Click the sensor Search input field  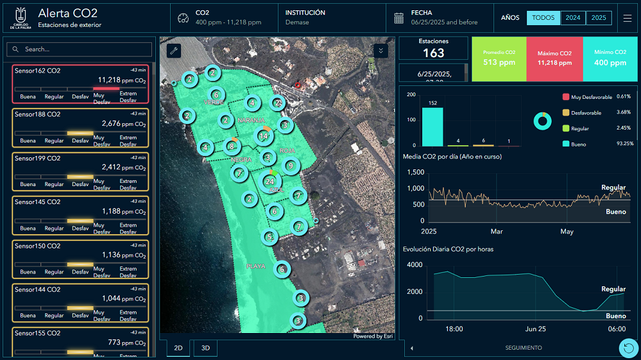pos(79,49)
